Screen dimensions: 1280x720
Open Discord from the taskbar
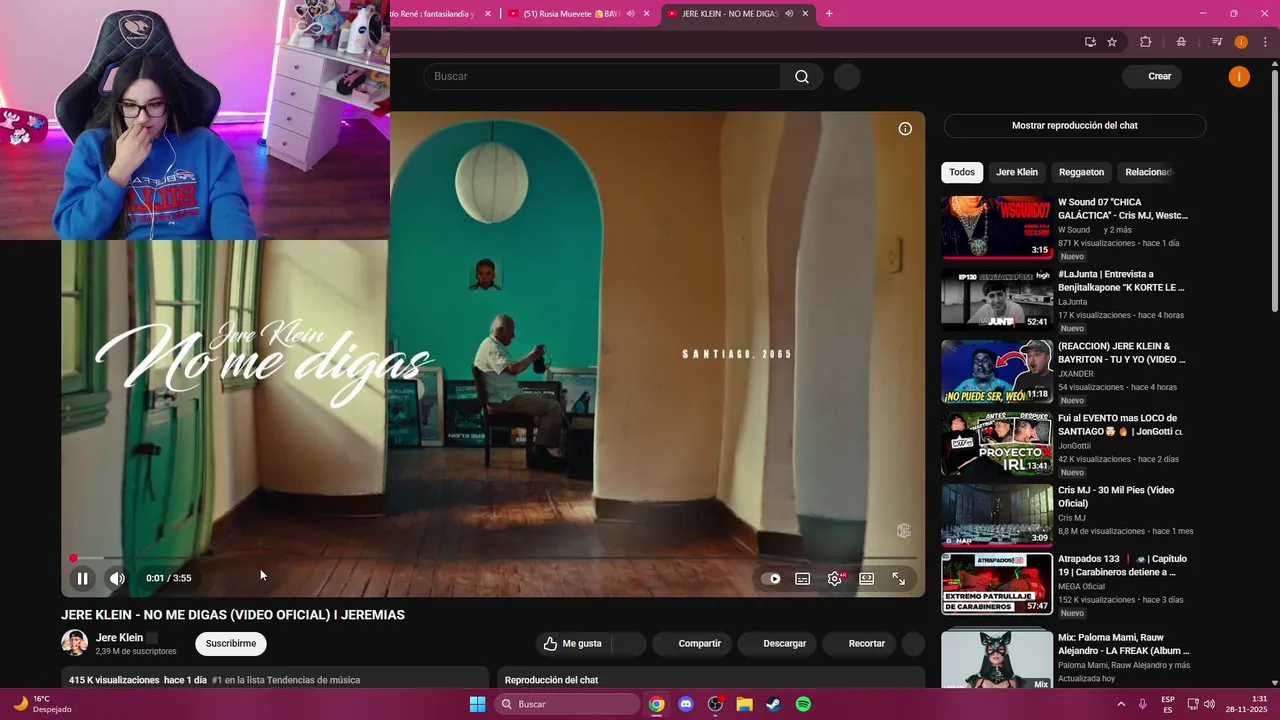point(686,704)
